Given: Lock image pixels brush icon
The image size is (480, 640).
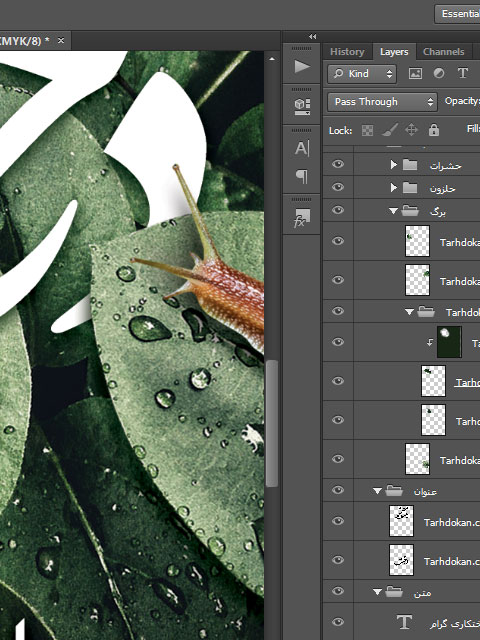Looking at the screenshot, I should pyautogui.click(x=389, y=130).
